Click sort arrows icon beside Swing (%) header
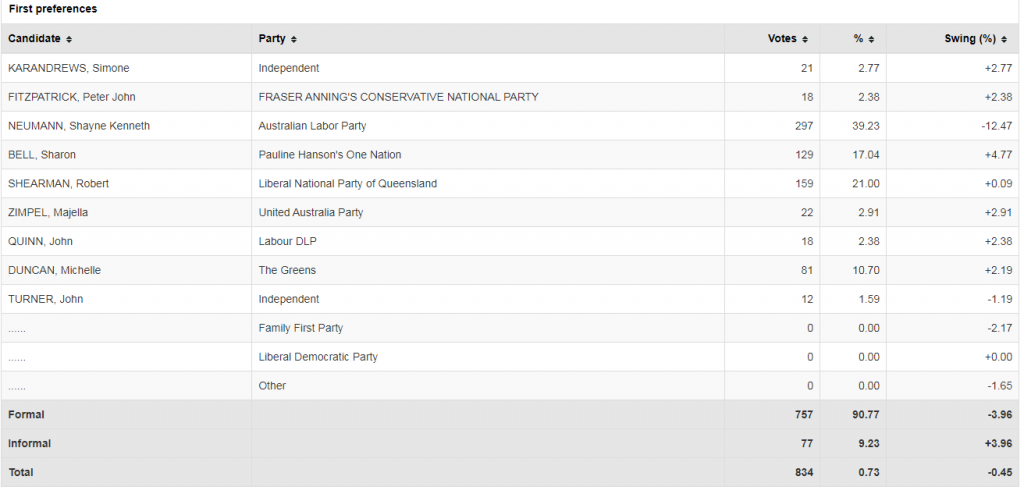Screen dimensions: 1024x494 (x=1005, y=39)
